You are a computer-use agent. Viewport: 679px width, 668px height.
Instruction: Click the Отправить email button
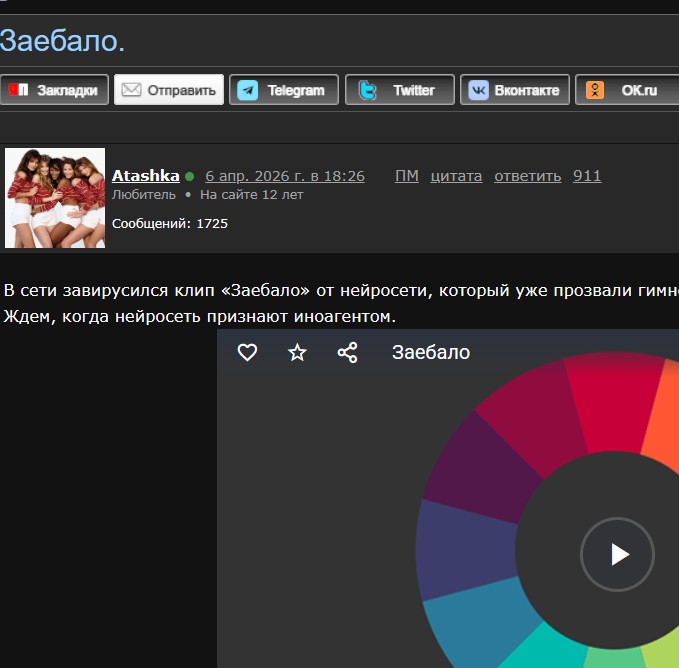pyautogui.click(x=169, y=90)
